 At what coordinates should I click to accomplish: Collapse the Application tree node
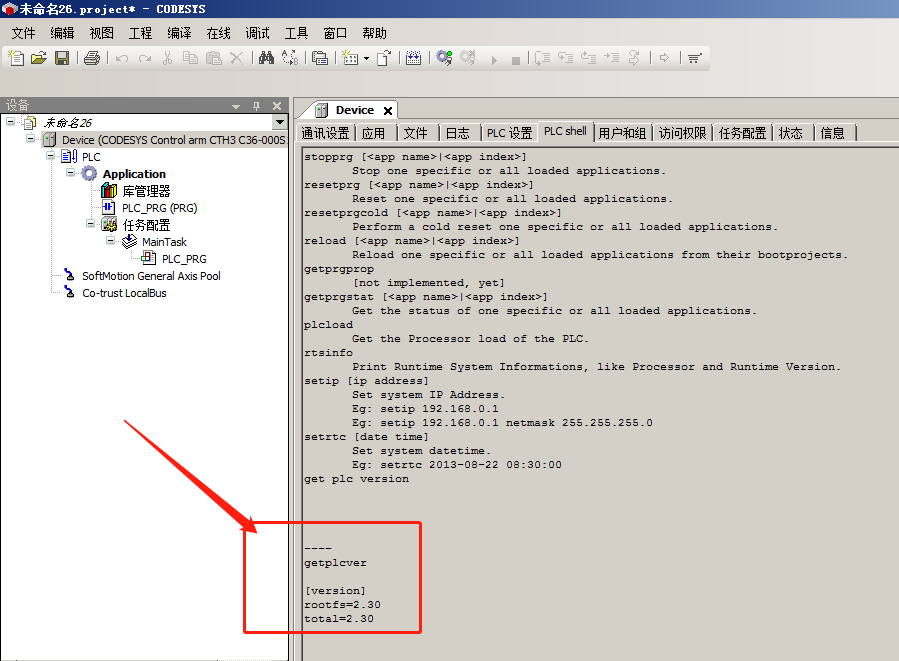point(70,173)
